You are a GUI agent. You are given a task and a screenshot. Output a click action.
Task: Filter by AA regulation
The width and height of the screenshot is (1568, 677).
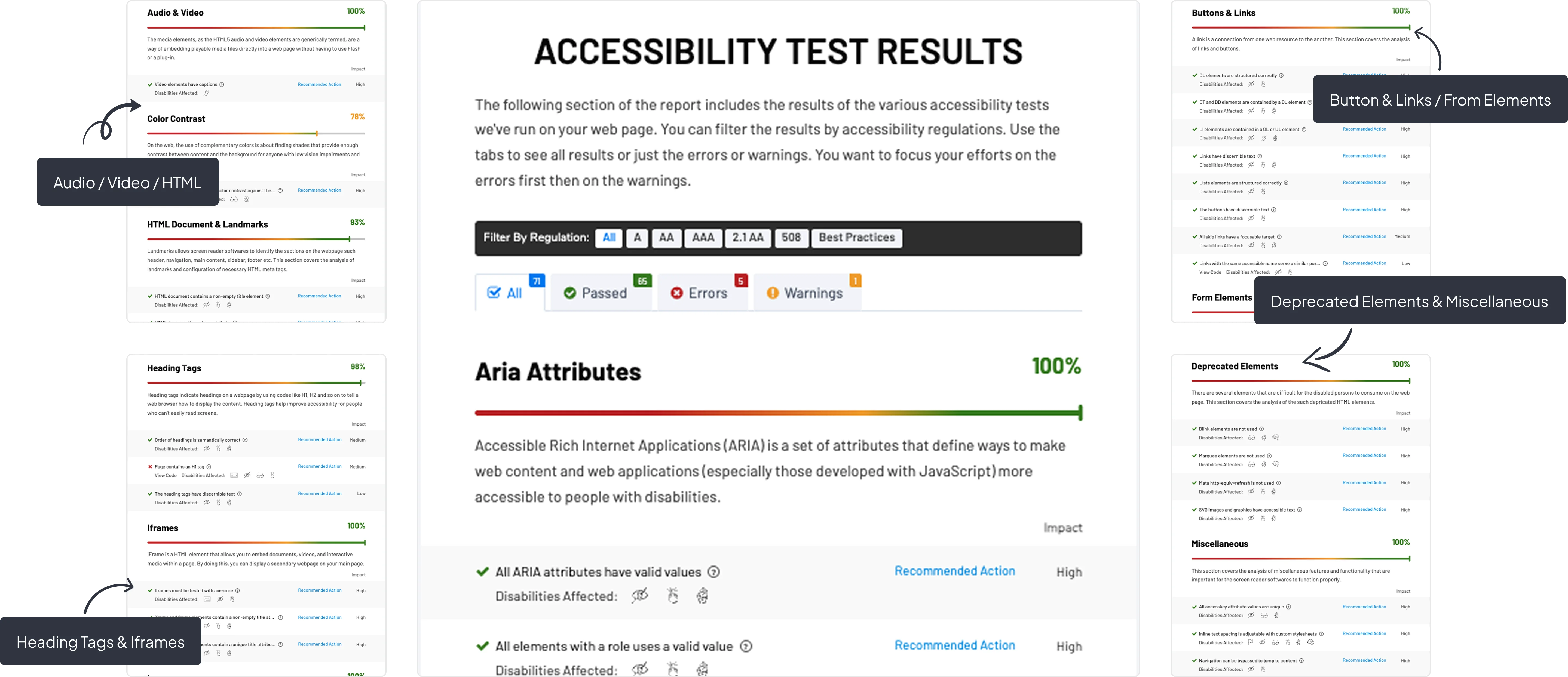click(666, 238)
